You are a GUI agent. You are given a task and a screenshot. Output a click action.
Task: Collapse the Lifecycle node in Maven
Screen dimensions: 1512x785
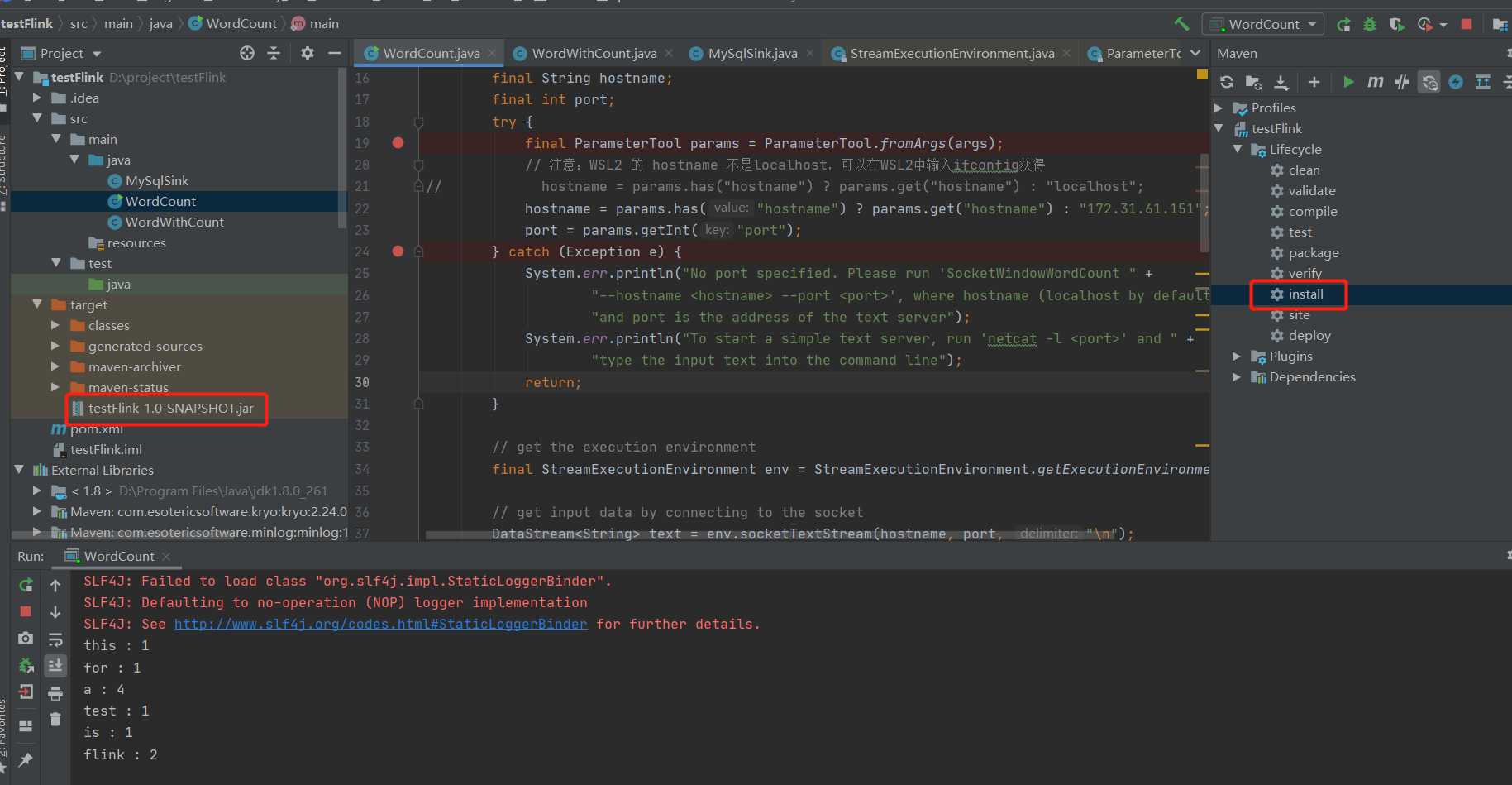1237,149
